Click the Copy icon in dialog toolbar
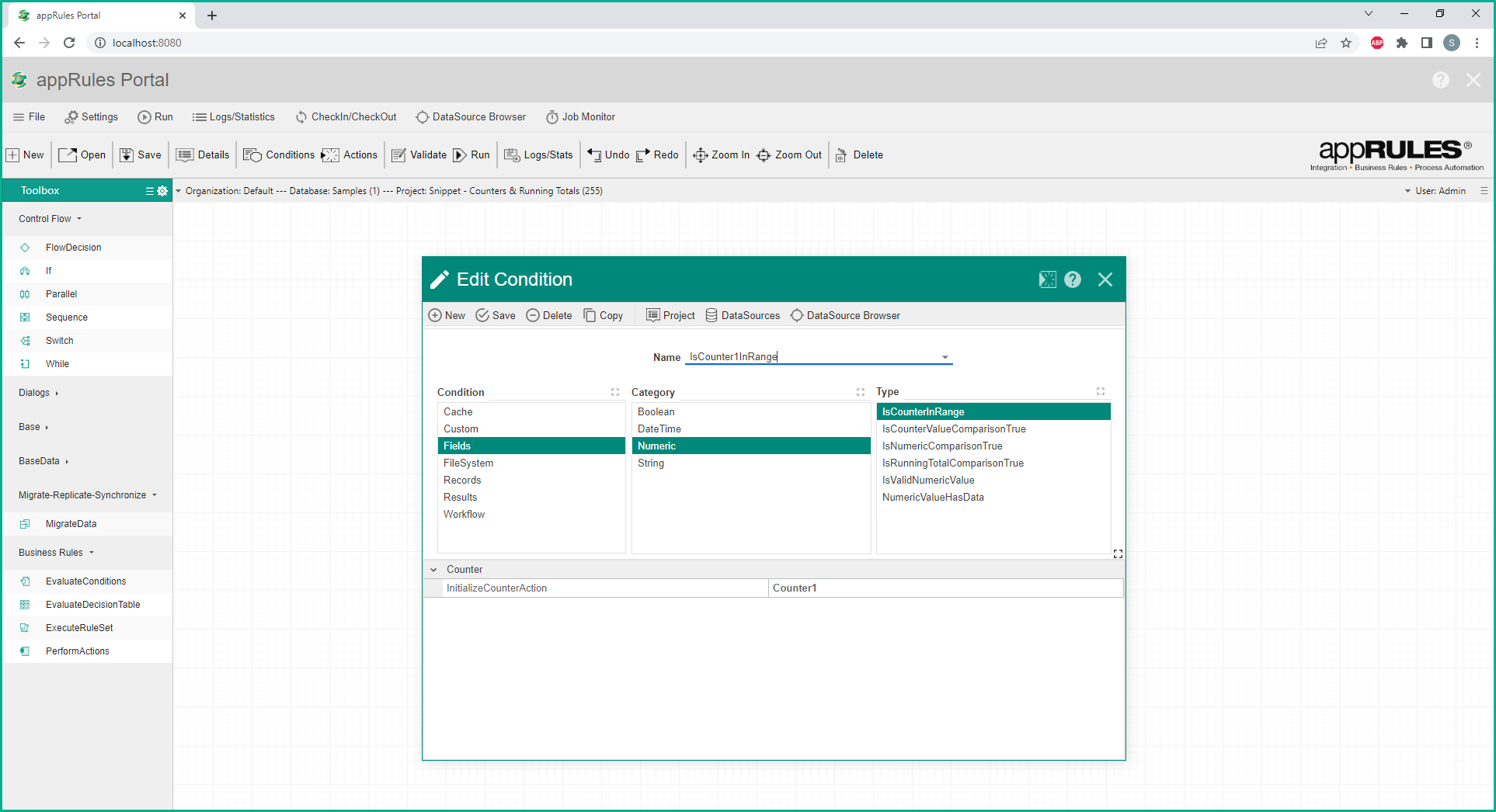 [590, 315]
